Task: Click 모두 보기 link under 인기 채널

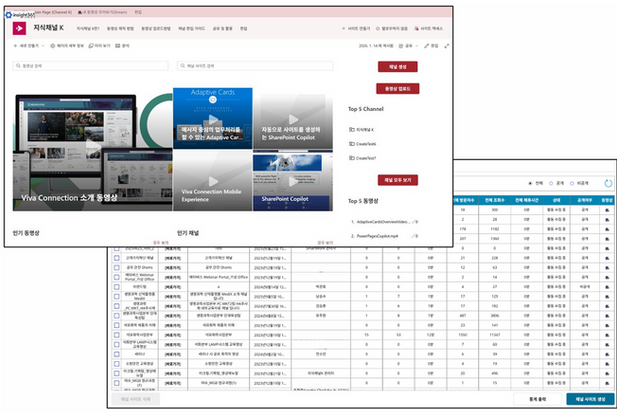Action: pos(325,243)
